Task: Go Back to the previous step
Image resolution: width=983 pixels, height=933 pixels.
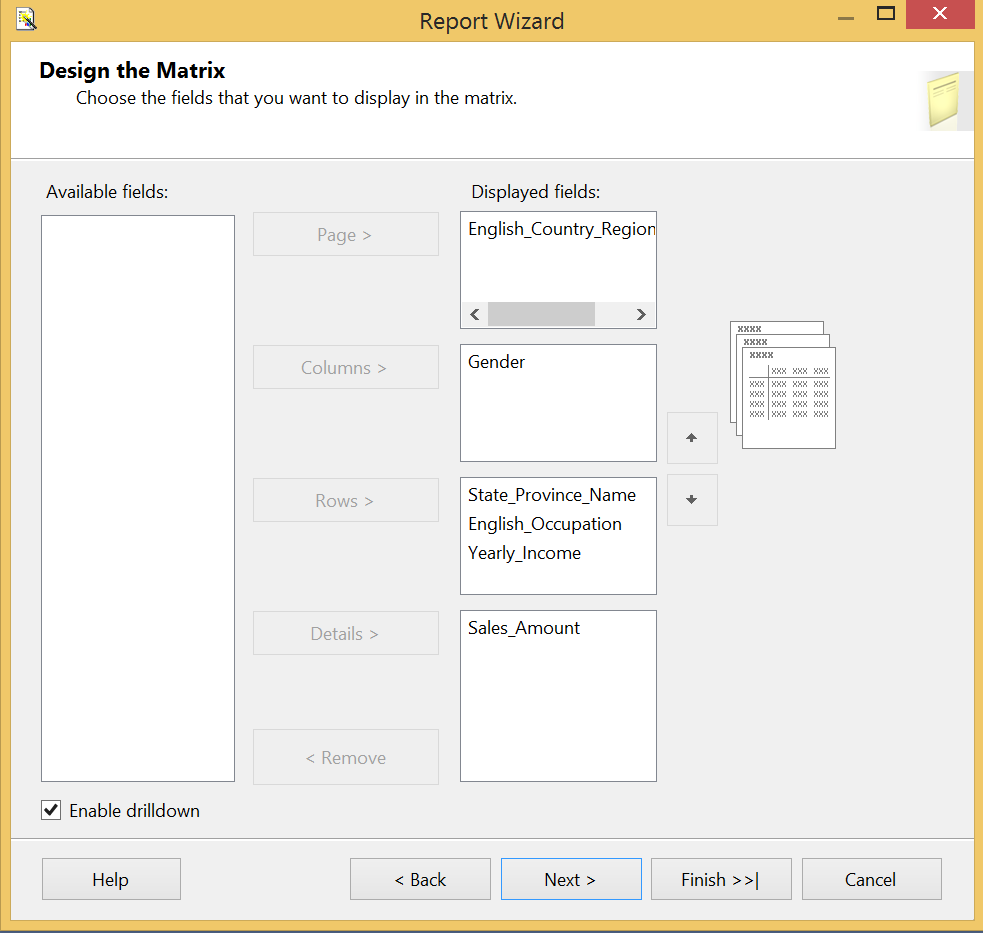Action: [x=420, y=879]
